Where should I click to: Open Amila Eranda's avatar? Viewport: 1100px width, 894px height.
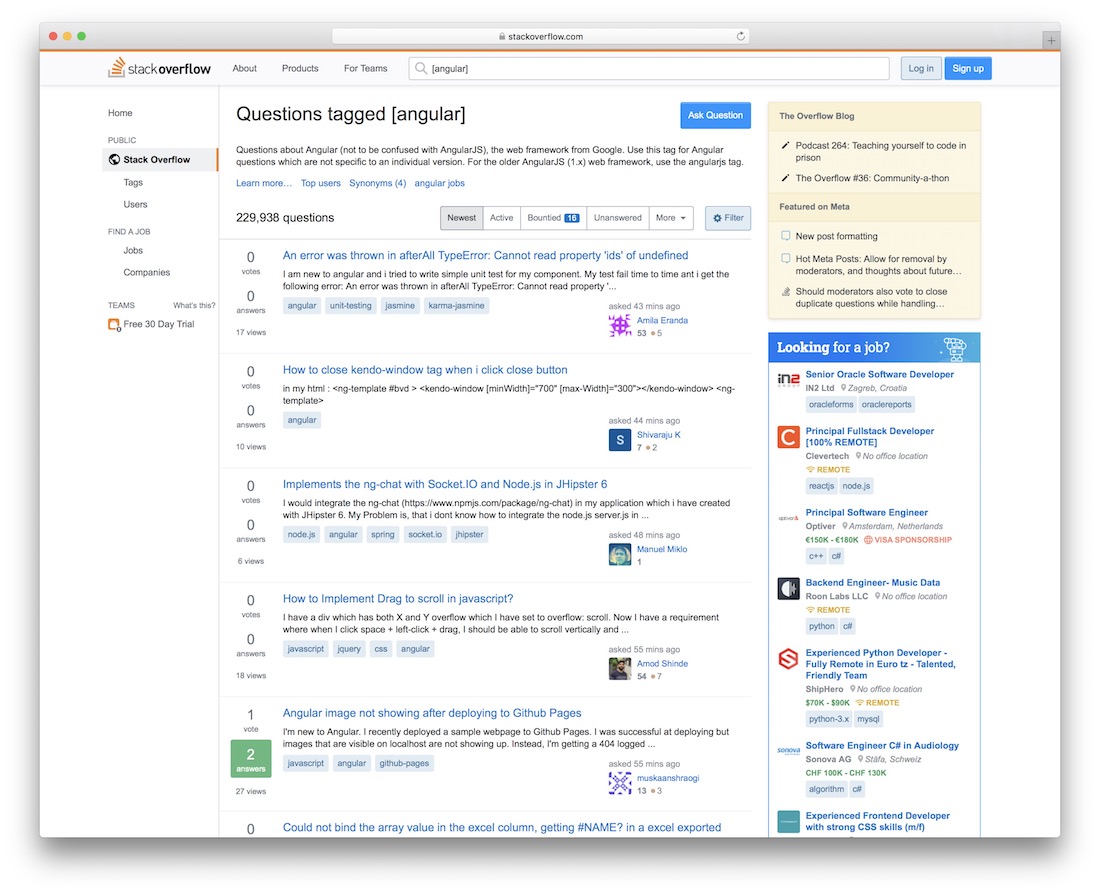[619, 326]
